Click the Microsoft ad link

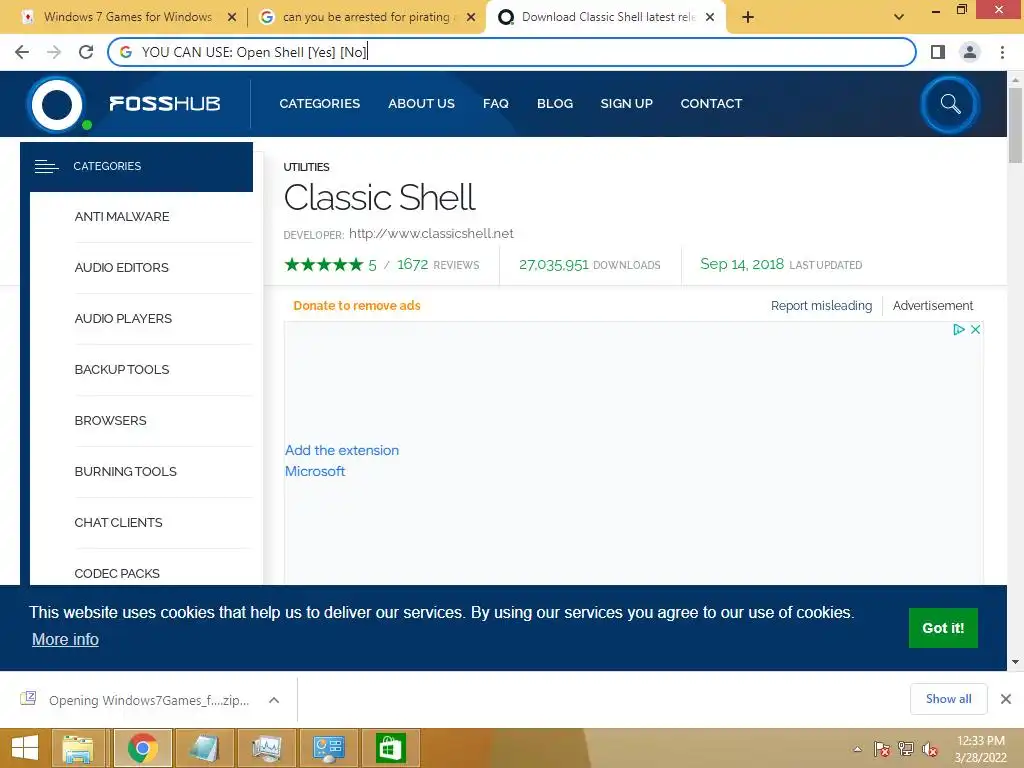(315, 471)
